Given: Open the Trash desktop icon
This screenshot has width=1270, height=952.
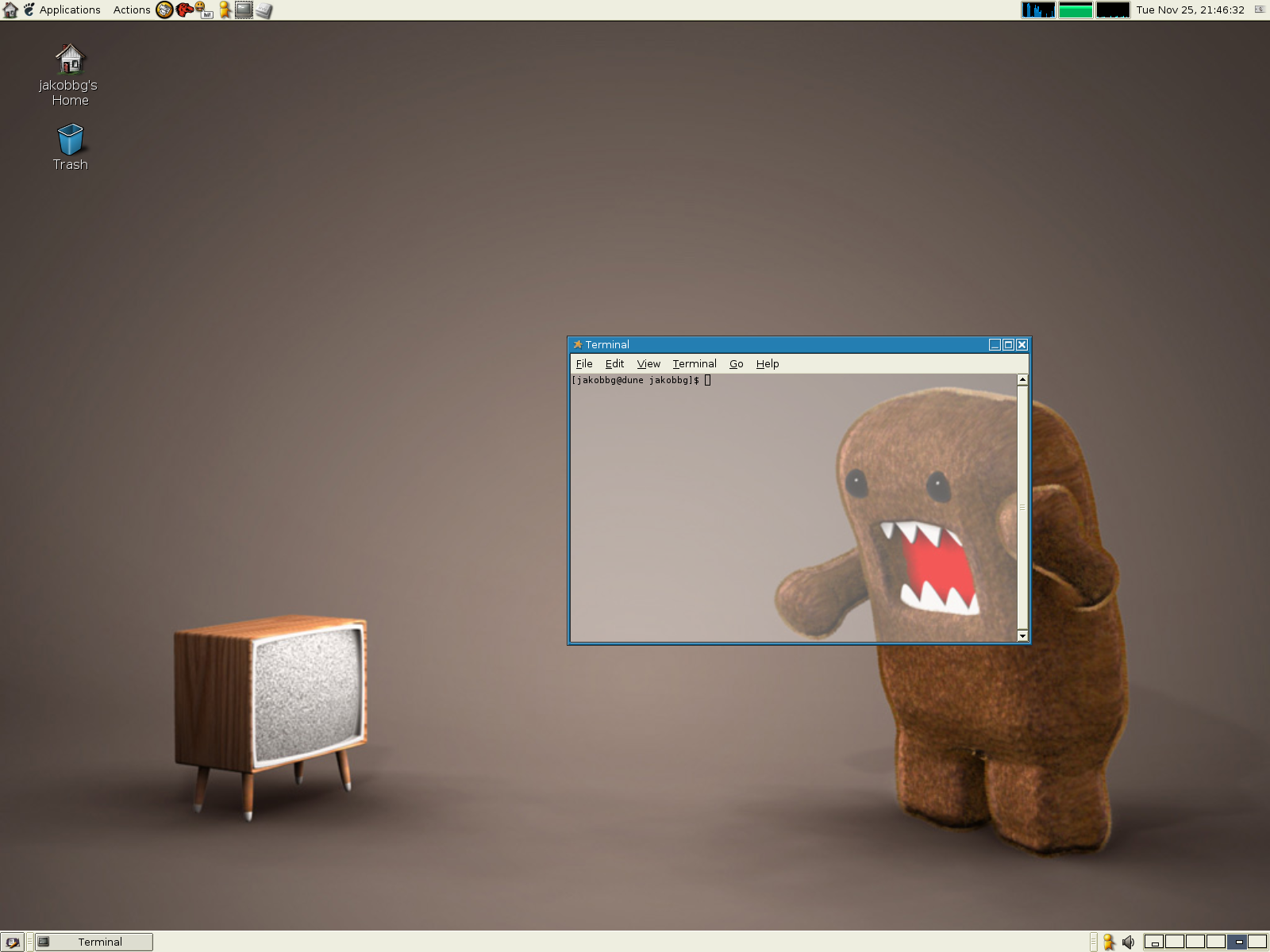Looking at the screenshot, I should tap(70, 148).
